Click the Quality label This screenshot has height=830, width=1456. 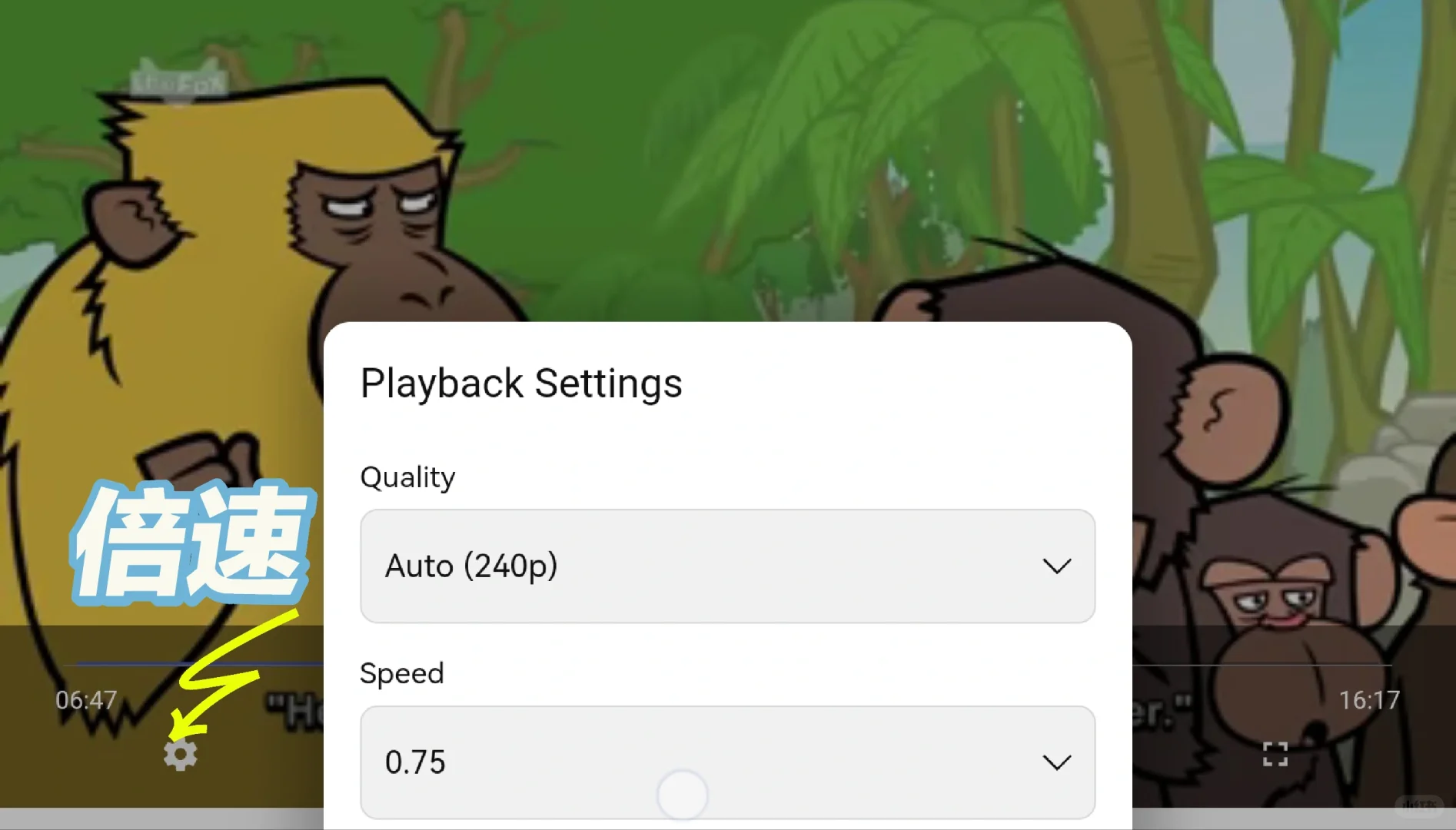pyautogui.click(x=407, y=478)
